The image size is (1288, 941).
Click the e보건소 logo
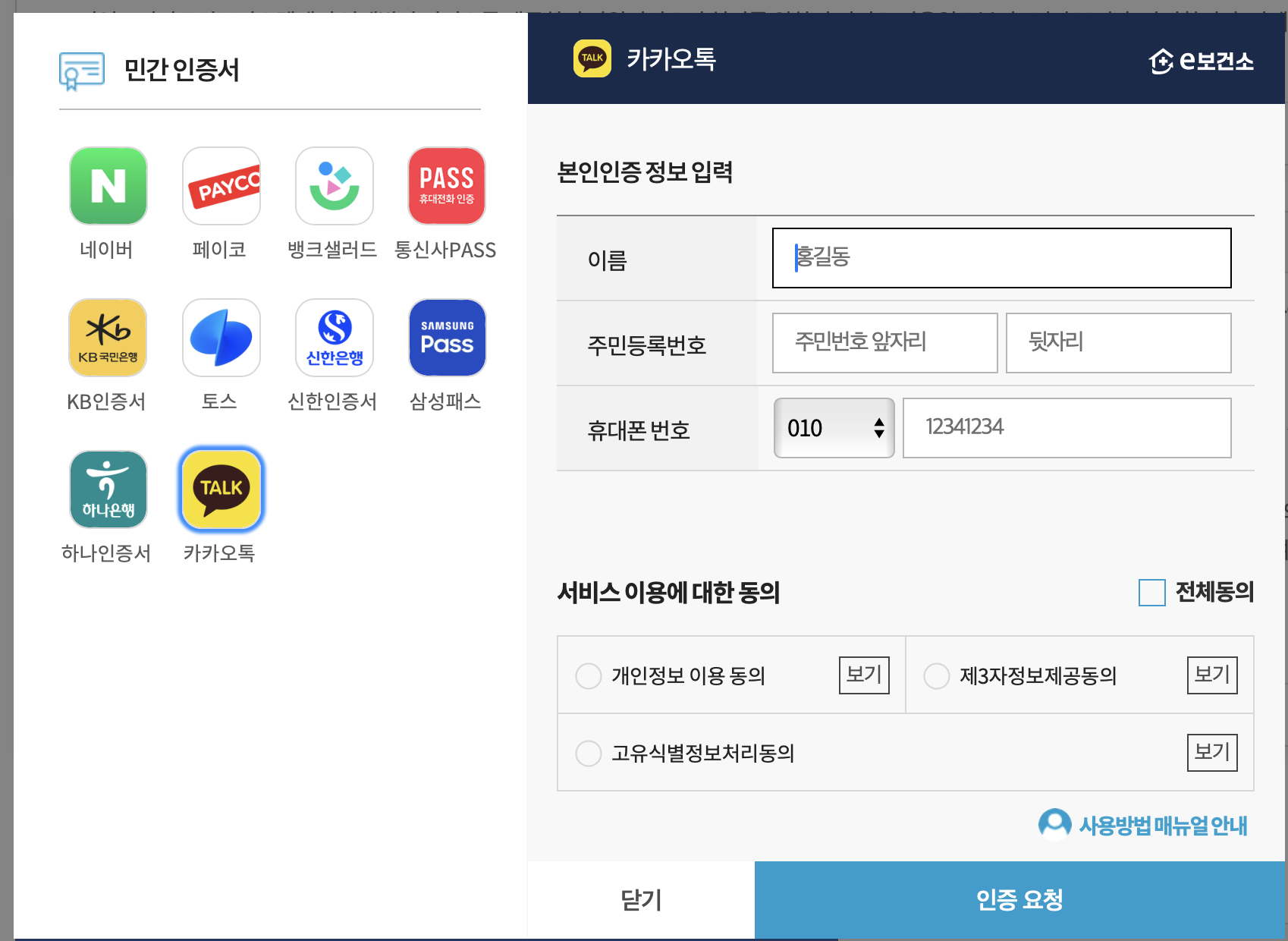[x=1201, y=61]
